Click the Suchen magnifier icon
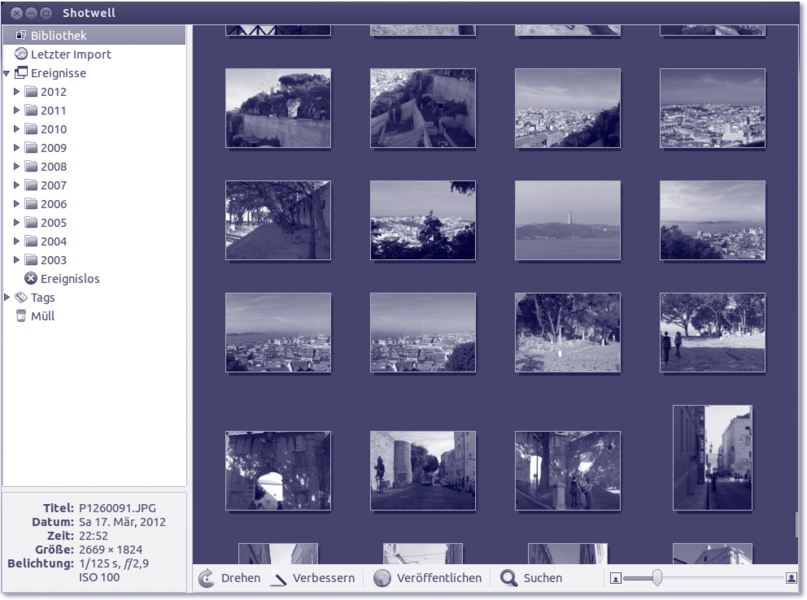 click(509, 578)
